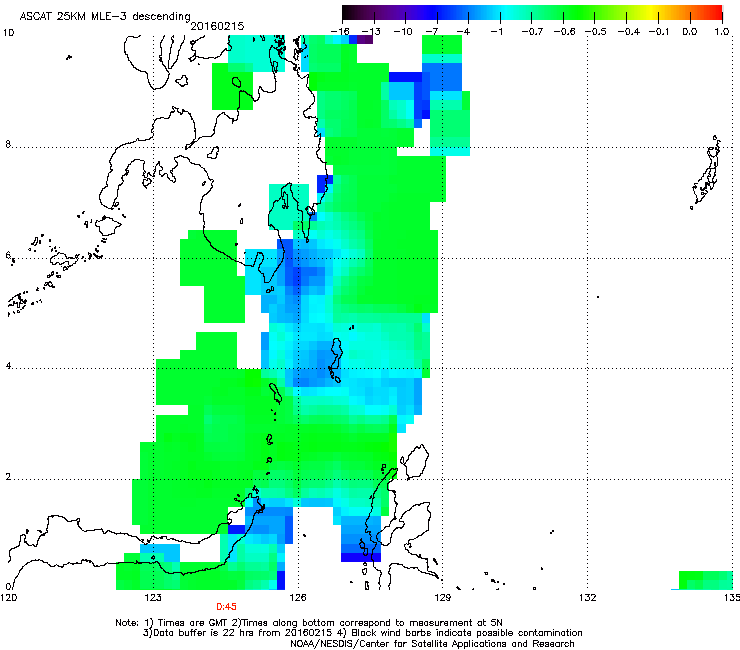Click colorbar tick label -10
The width and height of the screenshot is (740, 650).
[x=403, y=32]
